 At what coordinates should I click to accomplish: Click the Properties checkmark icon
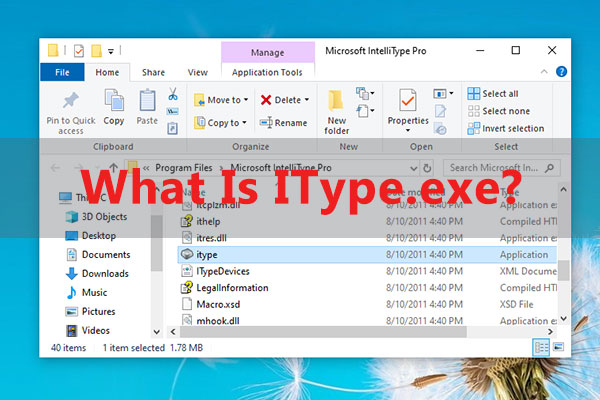[x=407, y=100]
